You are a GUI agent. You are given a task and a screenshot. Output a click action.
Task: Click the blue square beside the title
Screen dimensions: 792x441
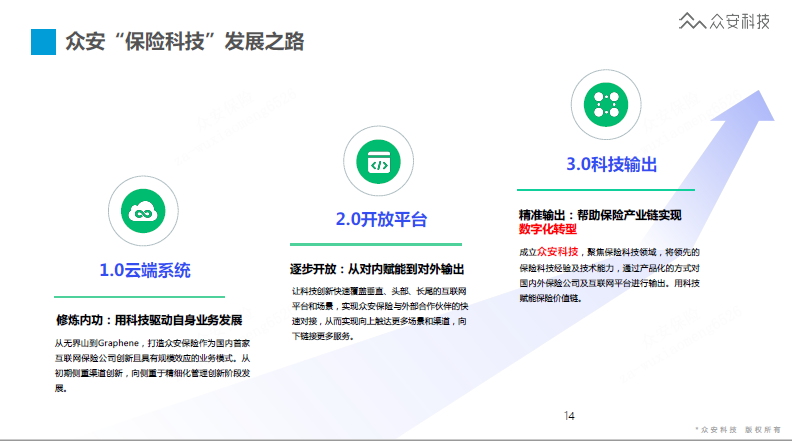tap(43, 42)
